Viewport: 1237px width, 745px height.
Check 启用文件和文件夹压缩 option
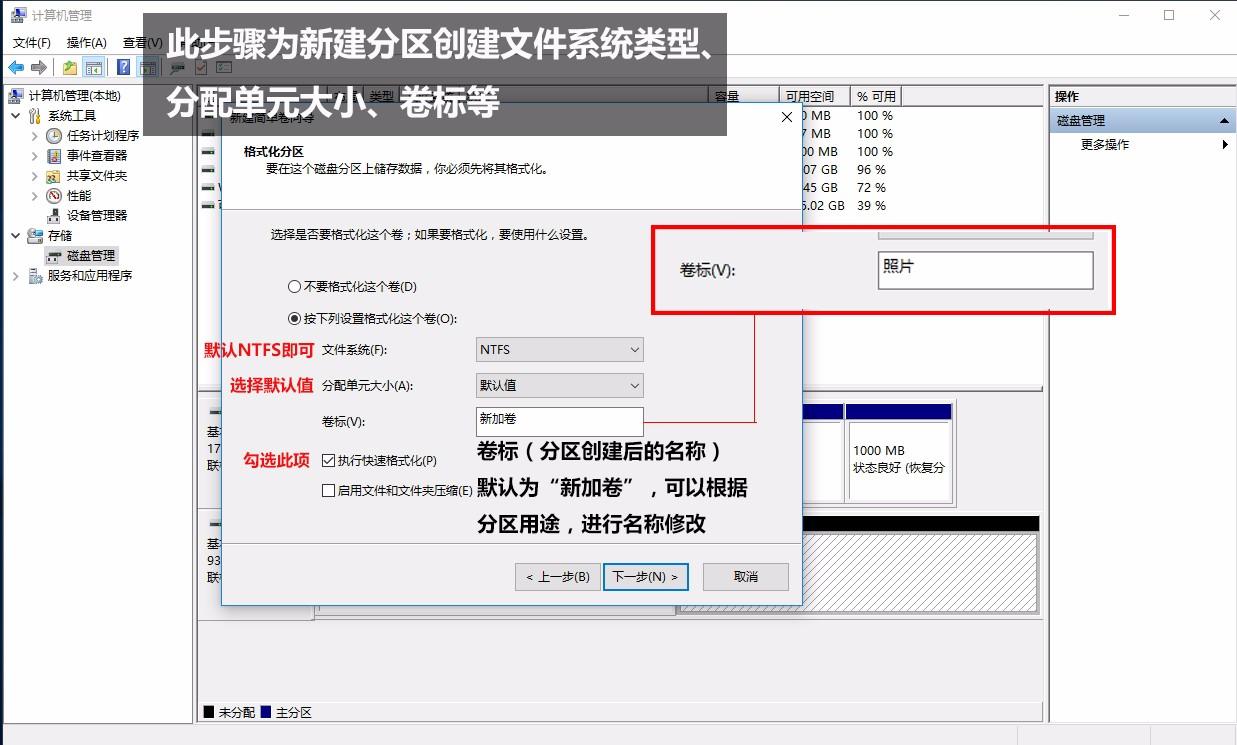[327, 490]
